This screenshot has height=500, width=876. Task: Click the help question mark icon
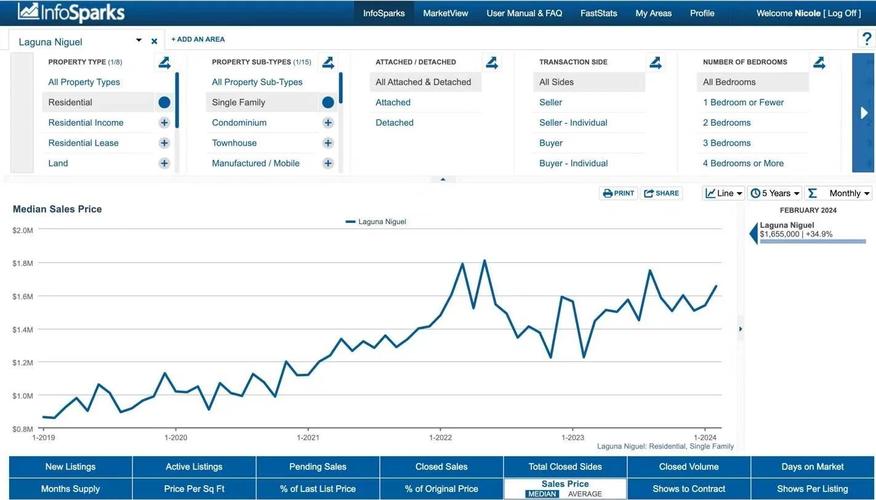[866, 39]
